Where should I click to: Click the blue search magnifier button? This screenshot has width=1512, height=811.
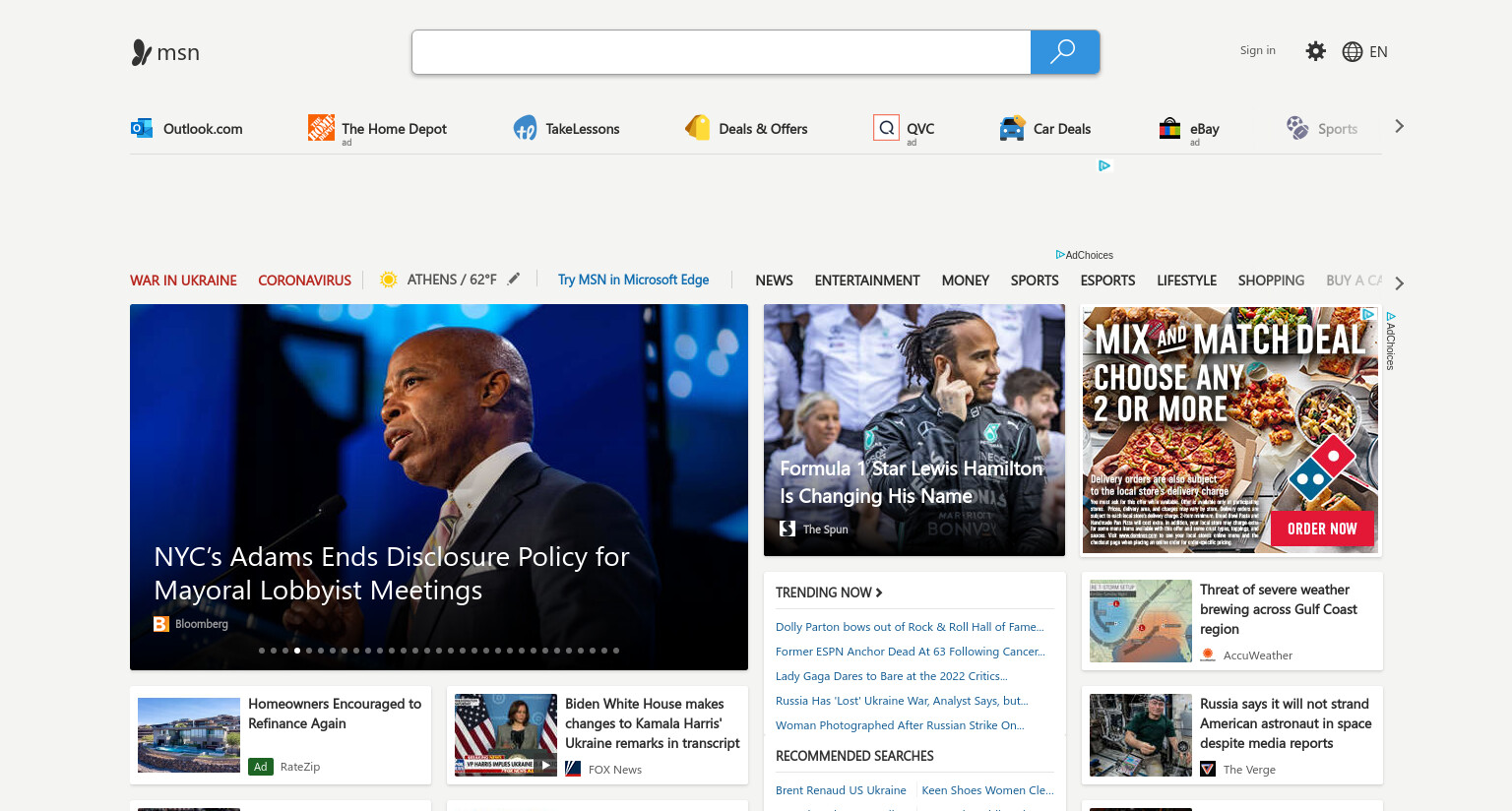[x=1064, y=52]
